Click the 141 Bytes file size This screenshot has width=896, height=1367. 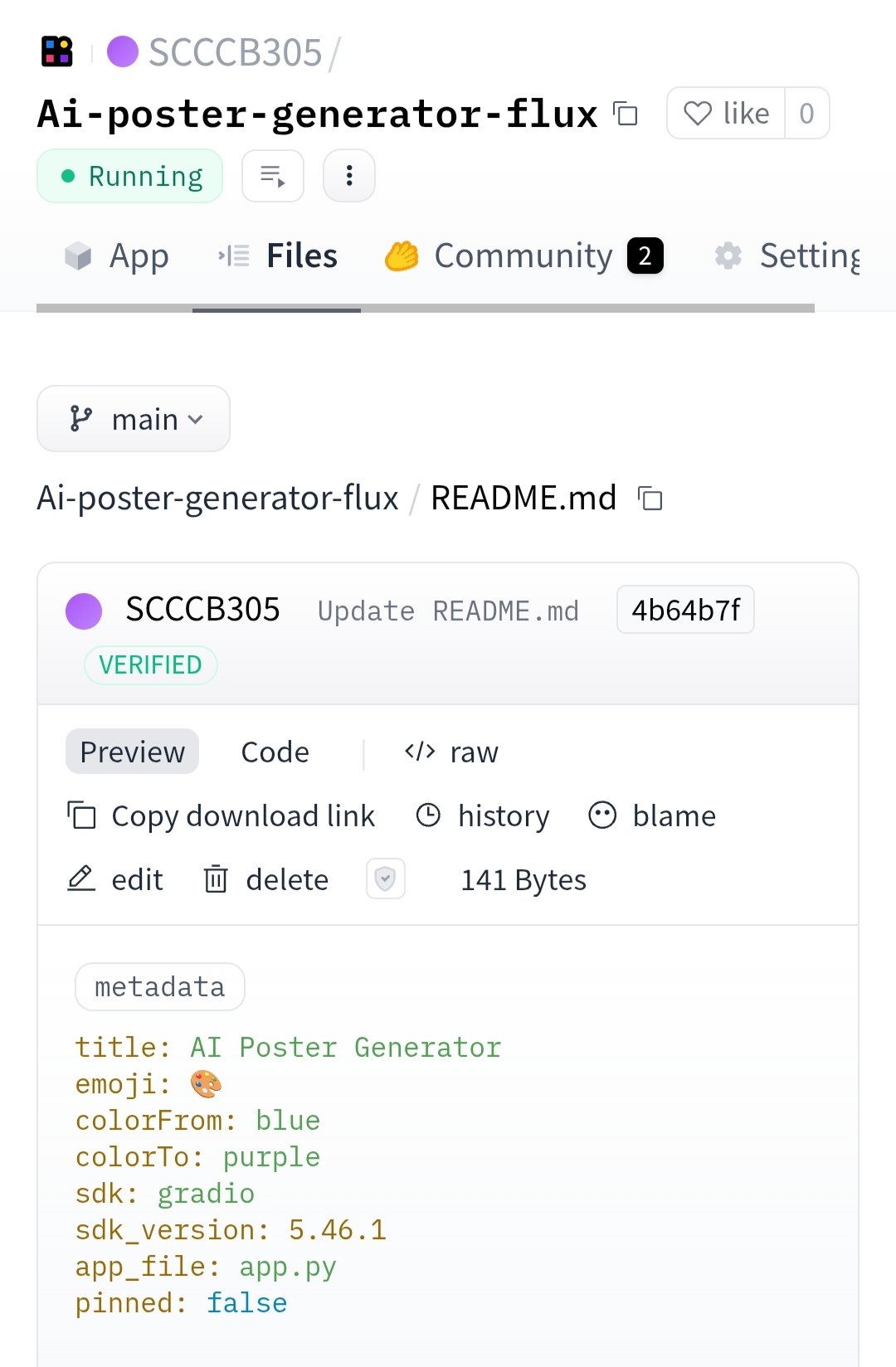click(x=523, y=880)
